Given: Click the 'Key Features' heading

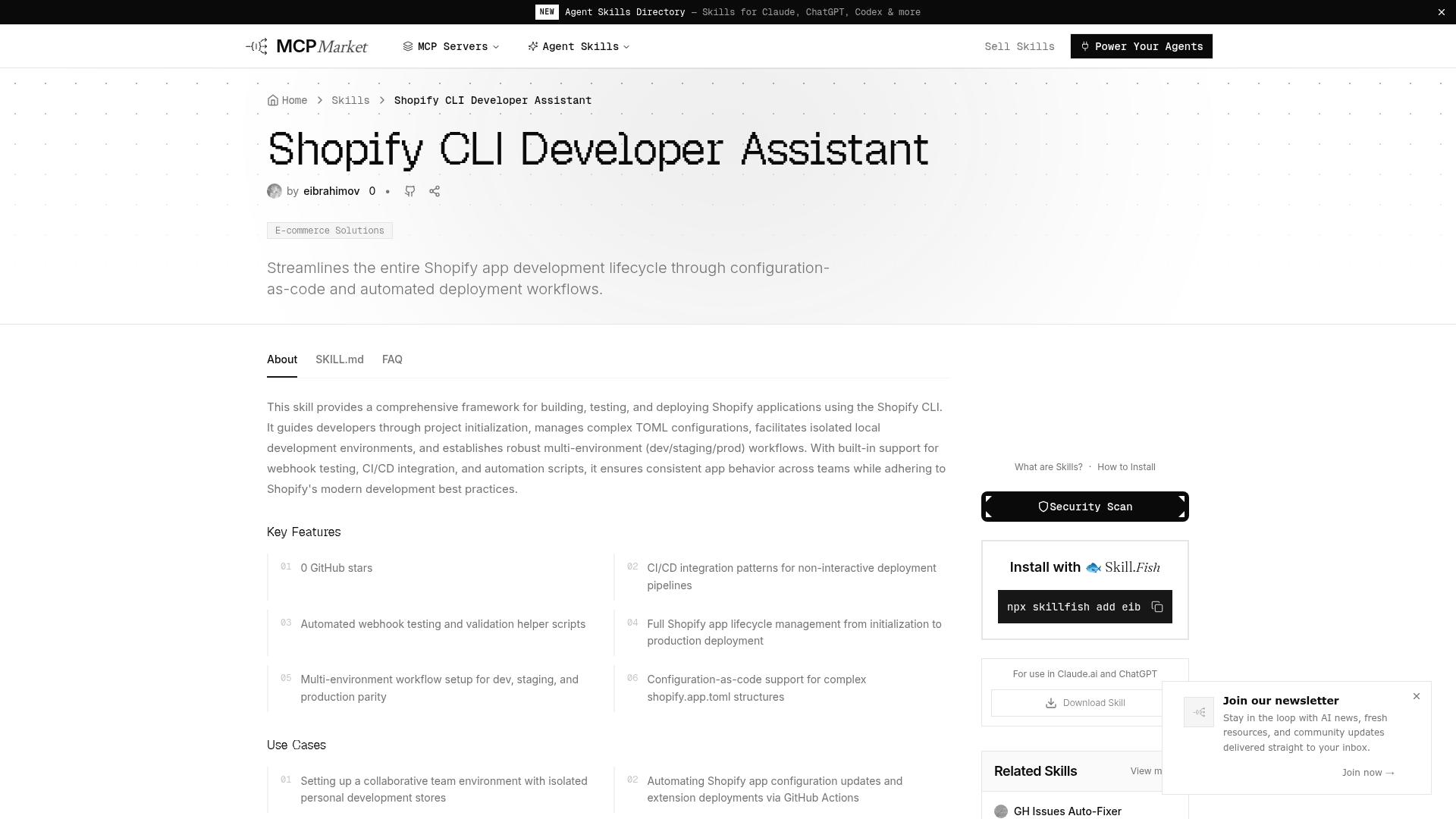Looking at the screenshot, I should 304,532.
